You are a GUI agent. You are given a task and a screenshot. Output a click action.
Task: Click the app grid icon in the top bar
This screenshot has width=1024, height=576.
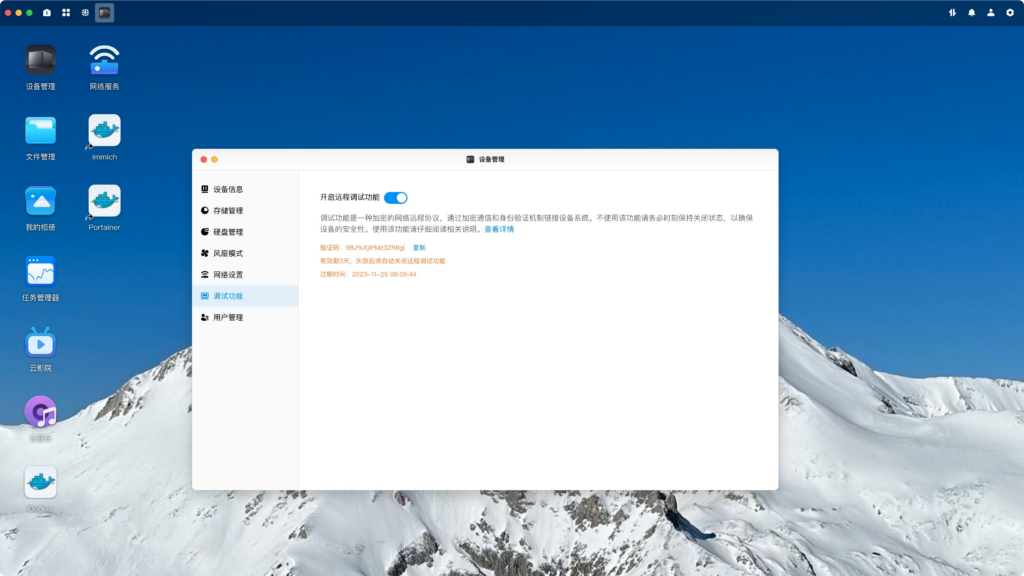click(x=66, y=13)
